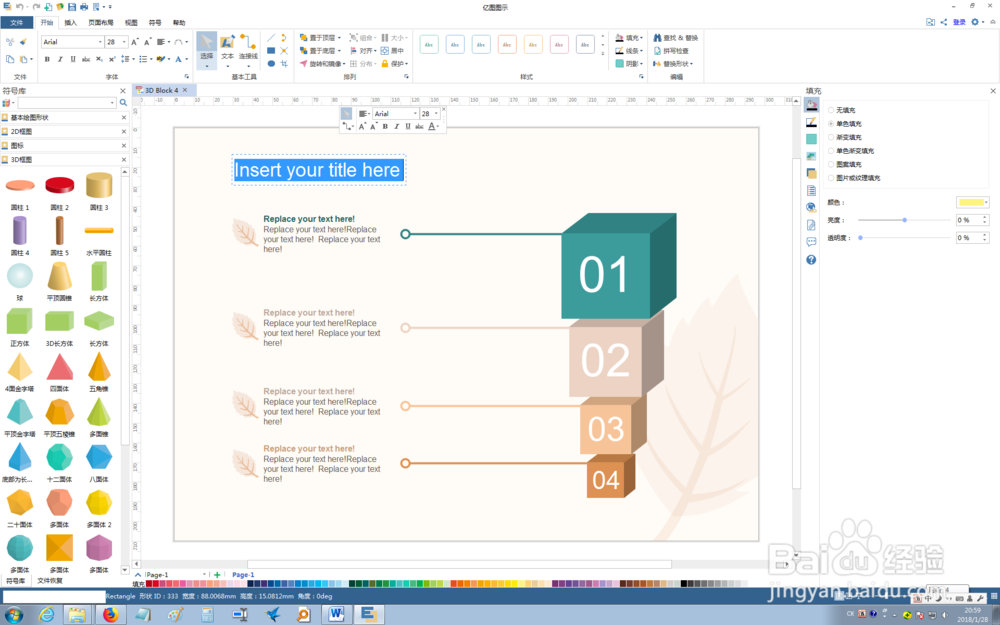This screenshot has width=1000, height=625.
Task: Click 查找 & 替换 button
Action: coord(675,38)
